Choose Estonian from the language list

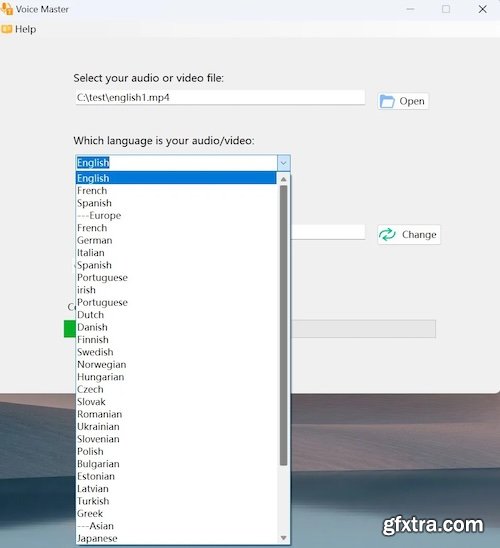(x=176, y=476)
